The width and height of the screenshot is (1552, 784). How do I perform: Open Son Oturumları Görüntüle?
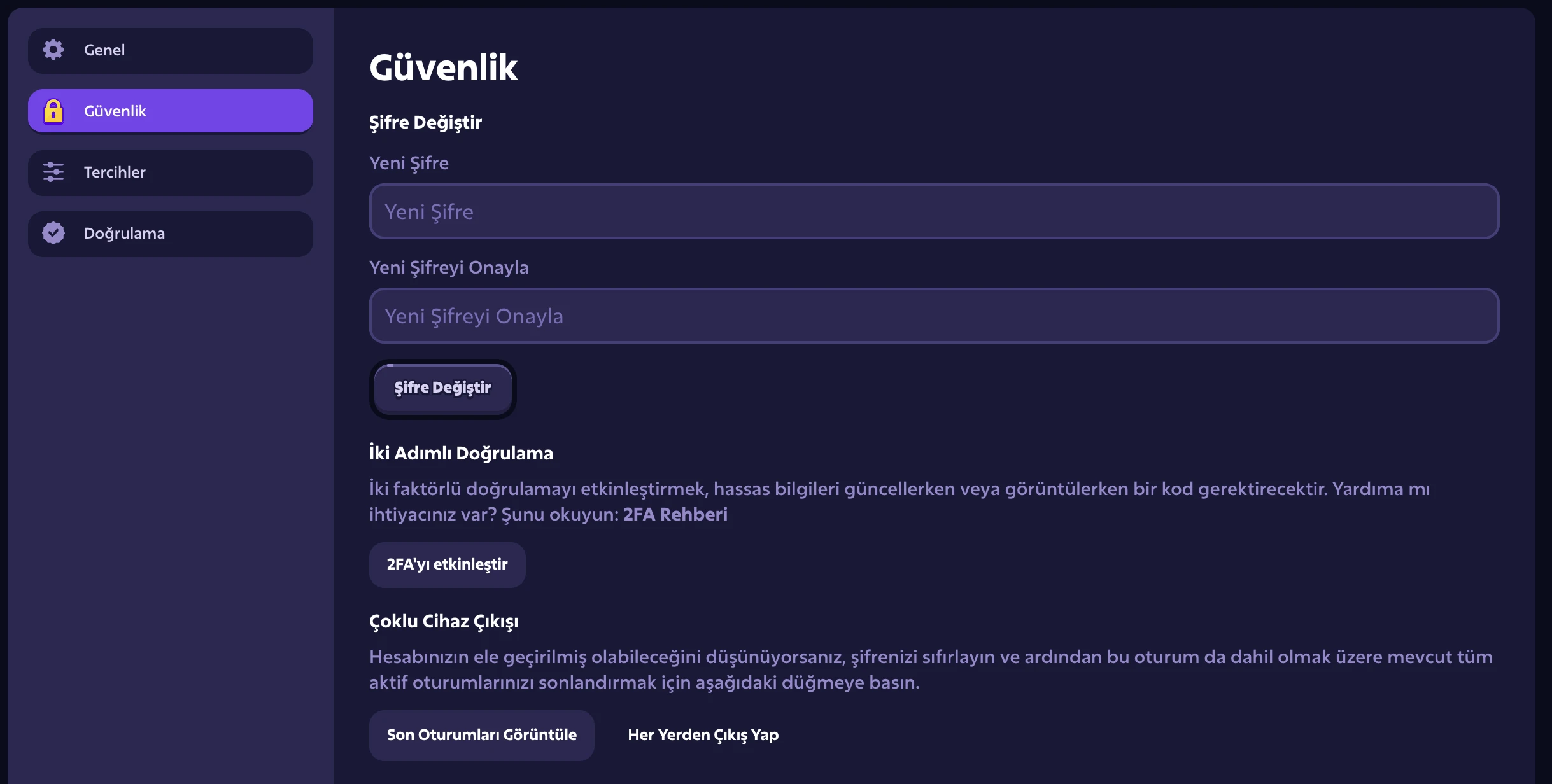click(x=482, y=735)
